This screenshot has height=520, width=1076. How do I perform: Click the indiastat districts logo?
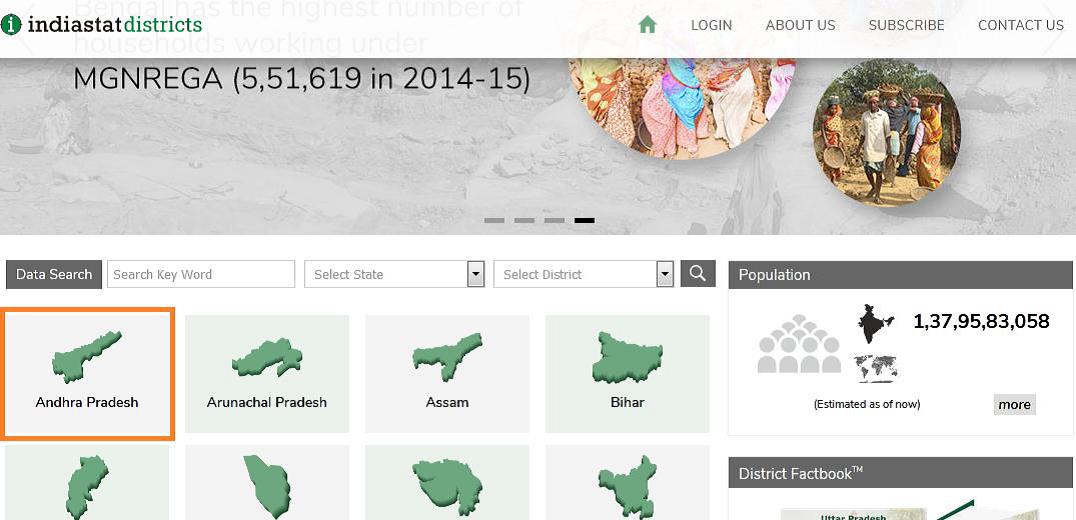tap(102, 24)
